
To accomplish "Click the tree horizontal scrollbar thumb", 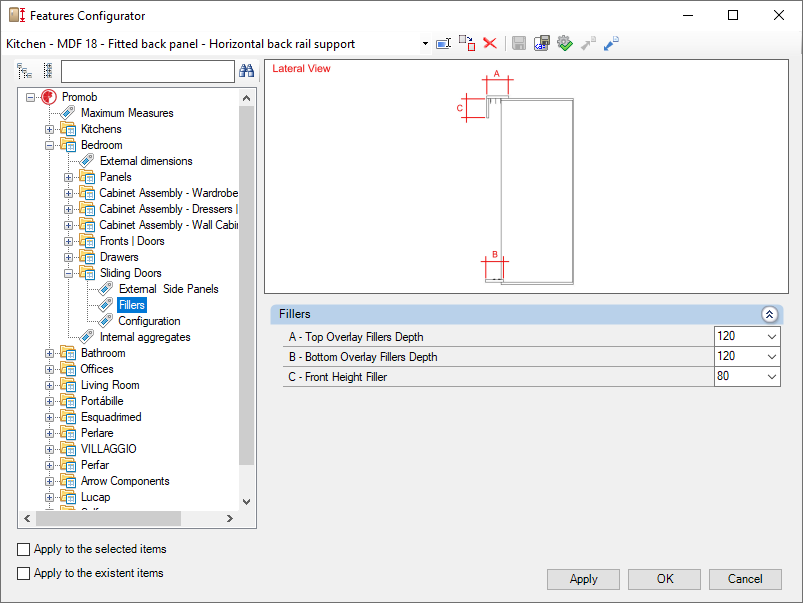I will (108, 518).
